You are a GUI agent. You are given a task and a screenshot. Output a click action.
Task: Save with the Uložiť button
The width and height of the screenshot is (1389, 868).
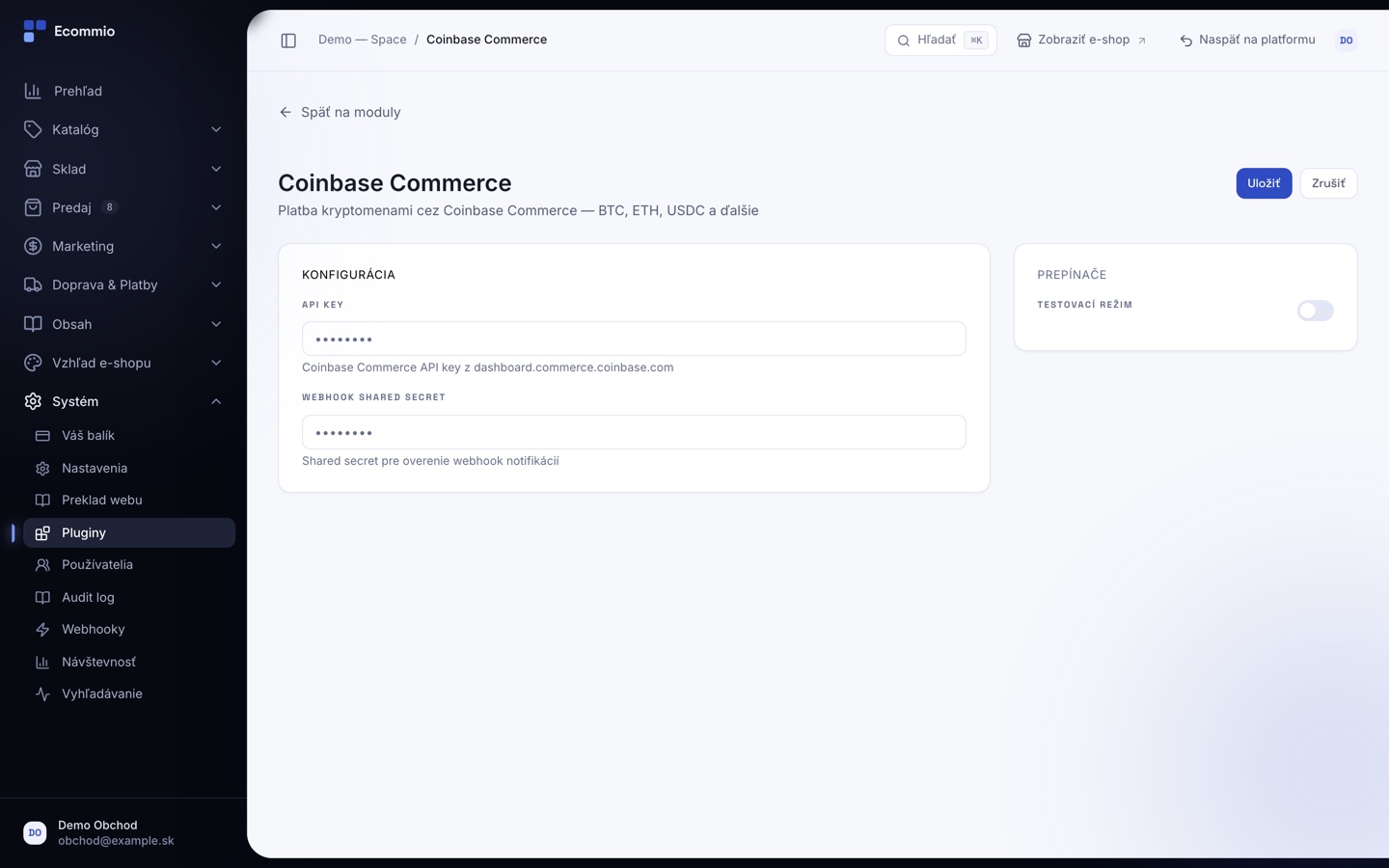point(1264,183)
